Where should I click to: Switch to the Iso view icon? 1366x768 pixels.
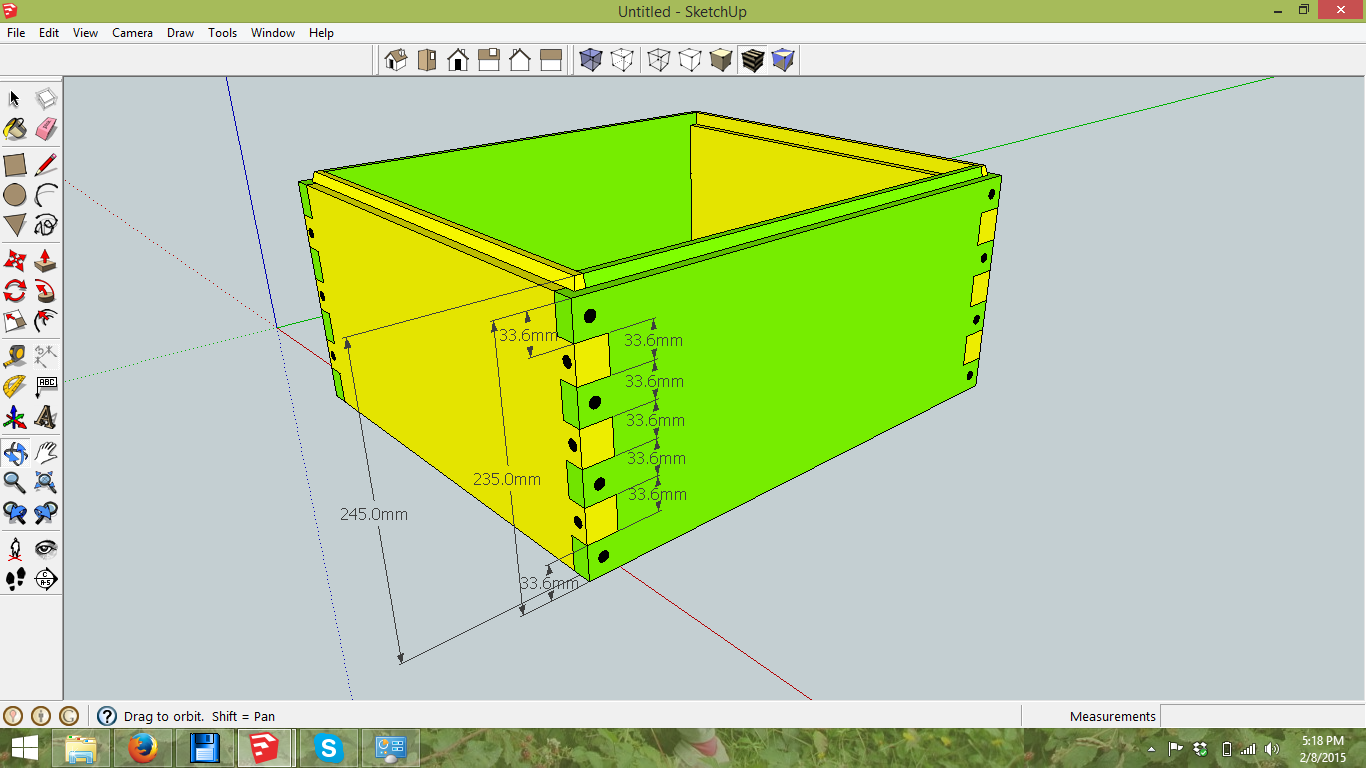[396, 60]
